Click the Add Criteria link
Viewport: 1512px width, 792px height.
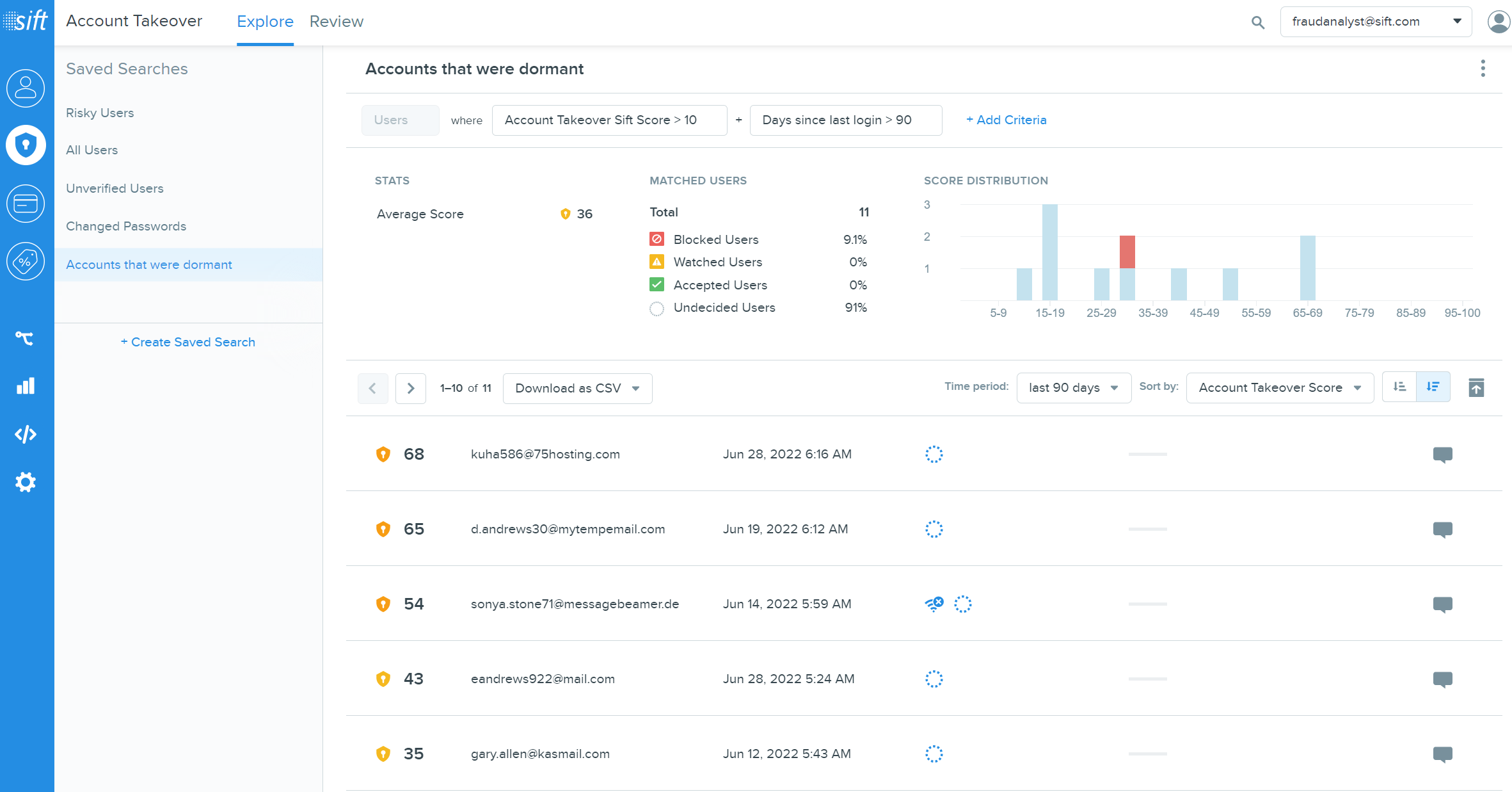[x=1006, y=120]
